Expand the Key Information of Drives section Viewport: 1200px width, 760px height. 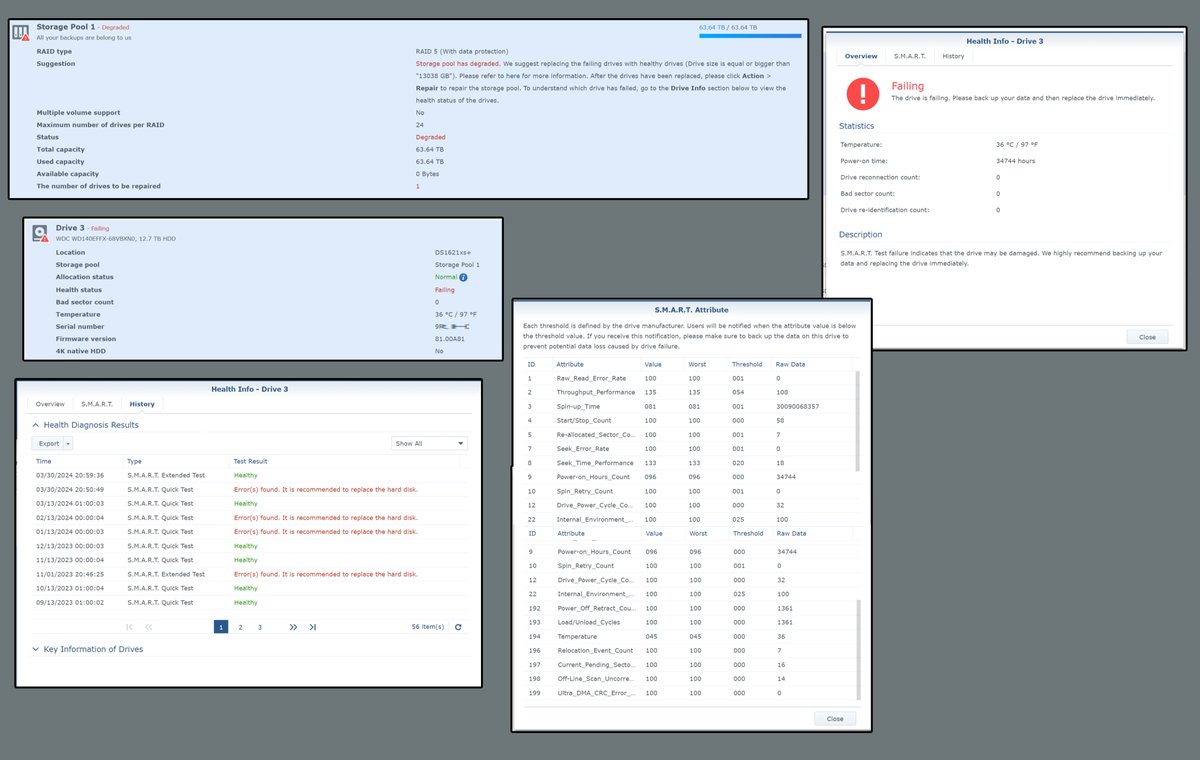(x=36, y=649)
